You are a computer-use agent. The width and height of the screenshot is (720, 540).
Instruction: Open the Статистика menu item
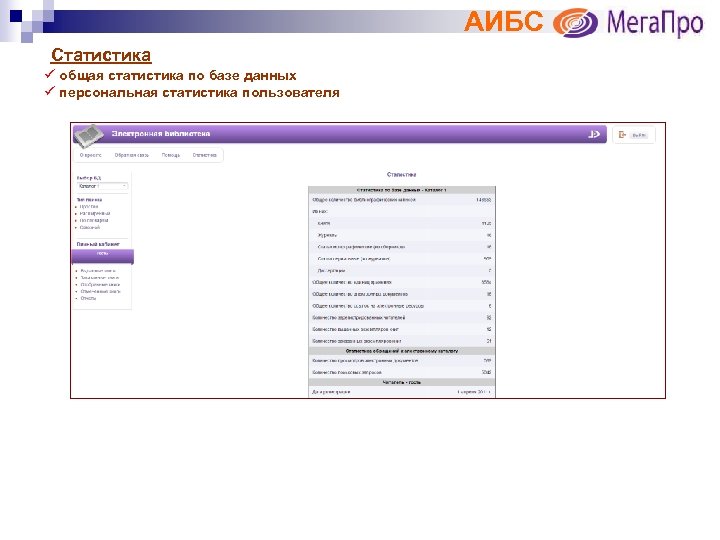[x=204, y=155]
